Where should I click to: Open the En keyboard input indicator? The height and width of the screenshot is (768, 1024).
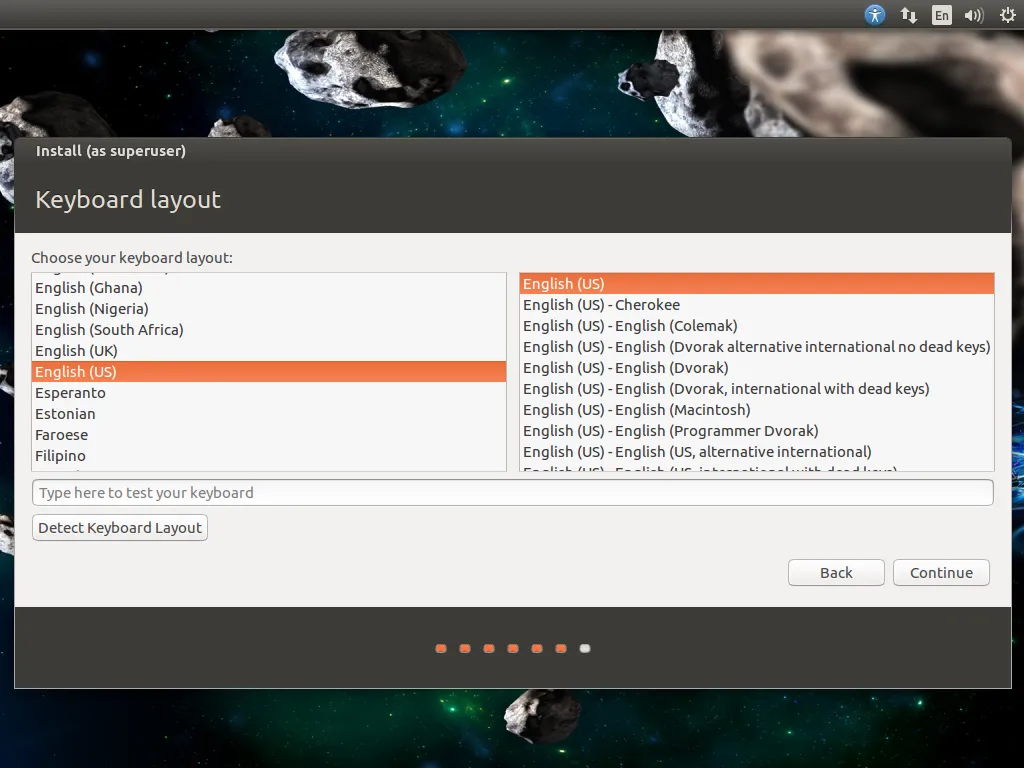(941, 15)
